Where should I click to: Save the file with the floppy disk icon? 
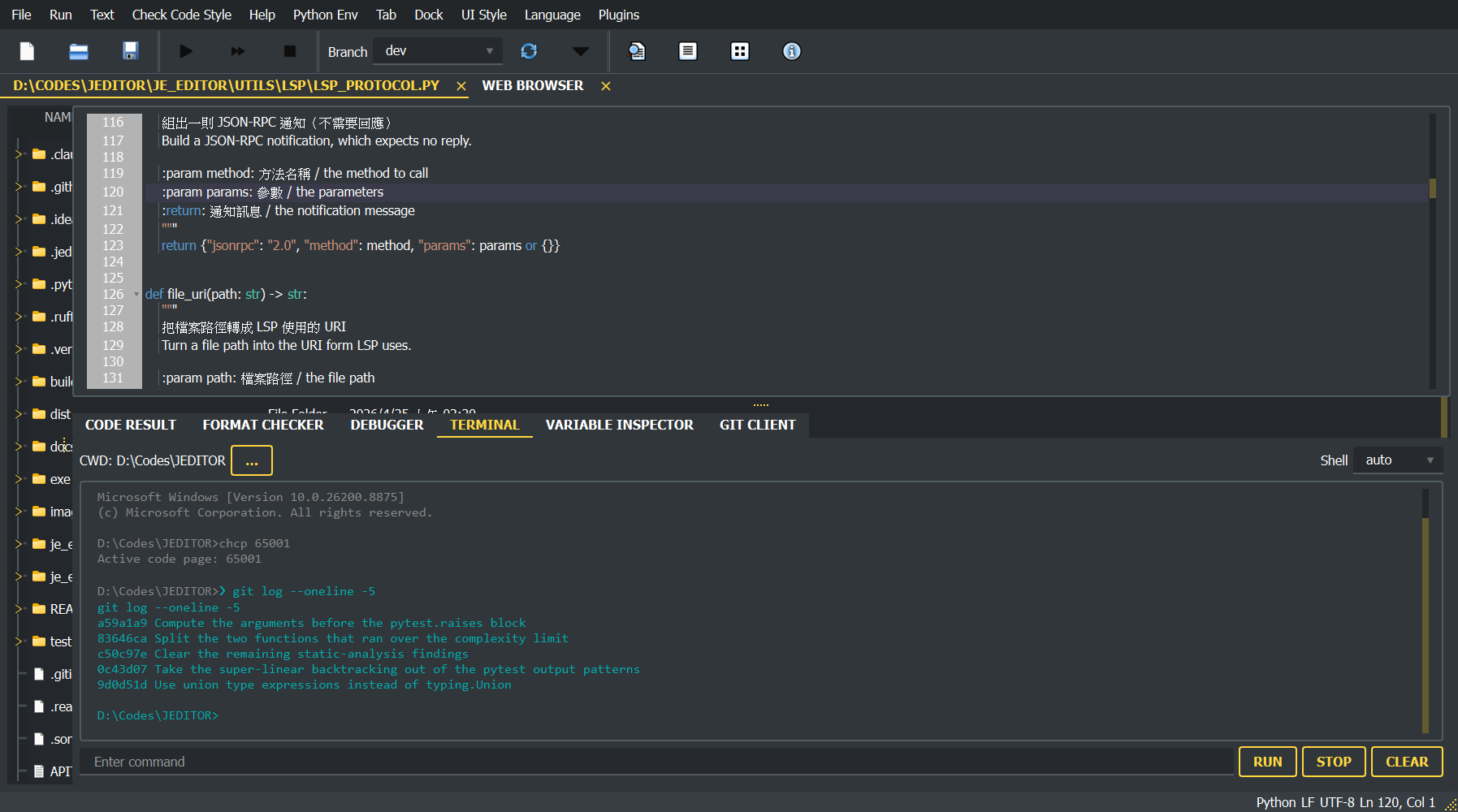coord(130,51)
